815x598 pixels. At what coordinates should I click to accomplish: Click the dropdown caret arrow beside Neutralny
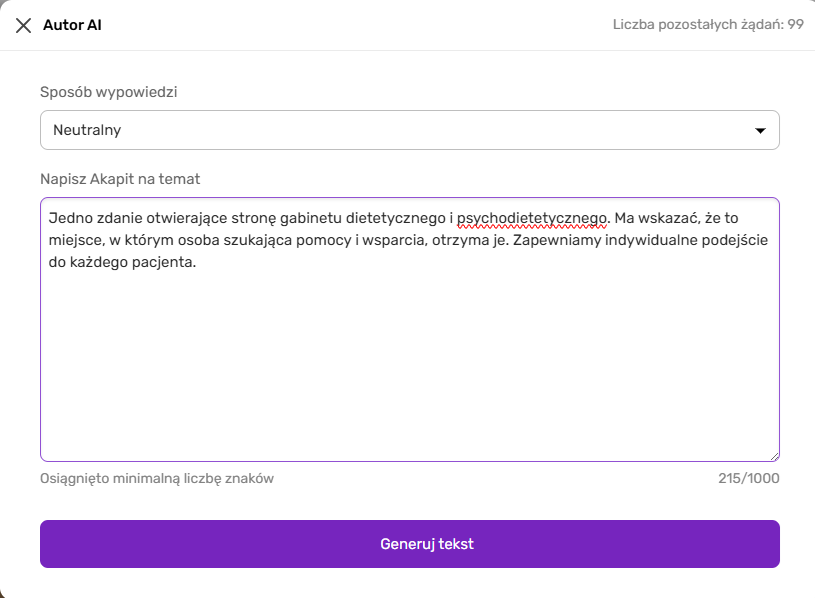[760, 130]
